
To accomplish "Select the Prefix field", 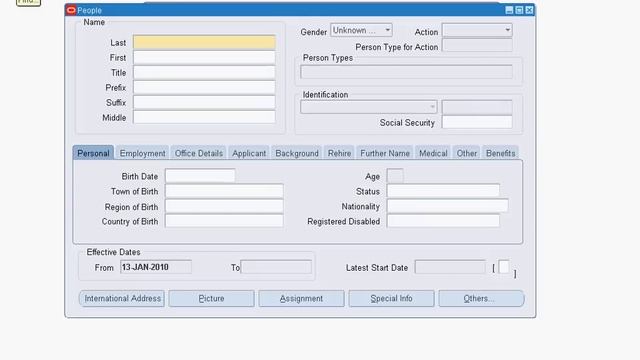I will pos(204,87).
